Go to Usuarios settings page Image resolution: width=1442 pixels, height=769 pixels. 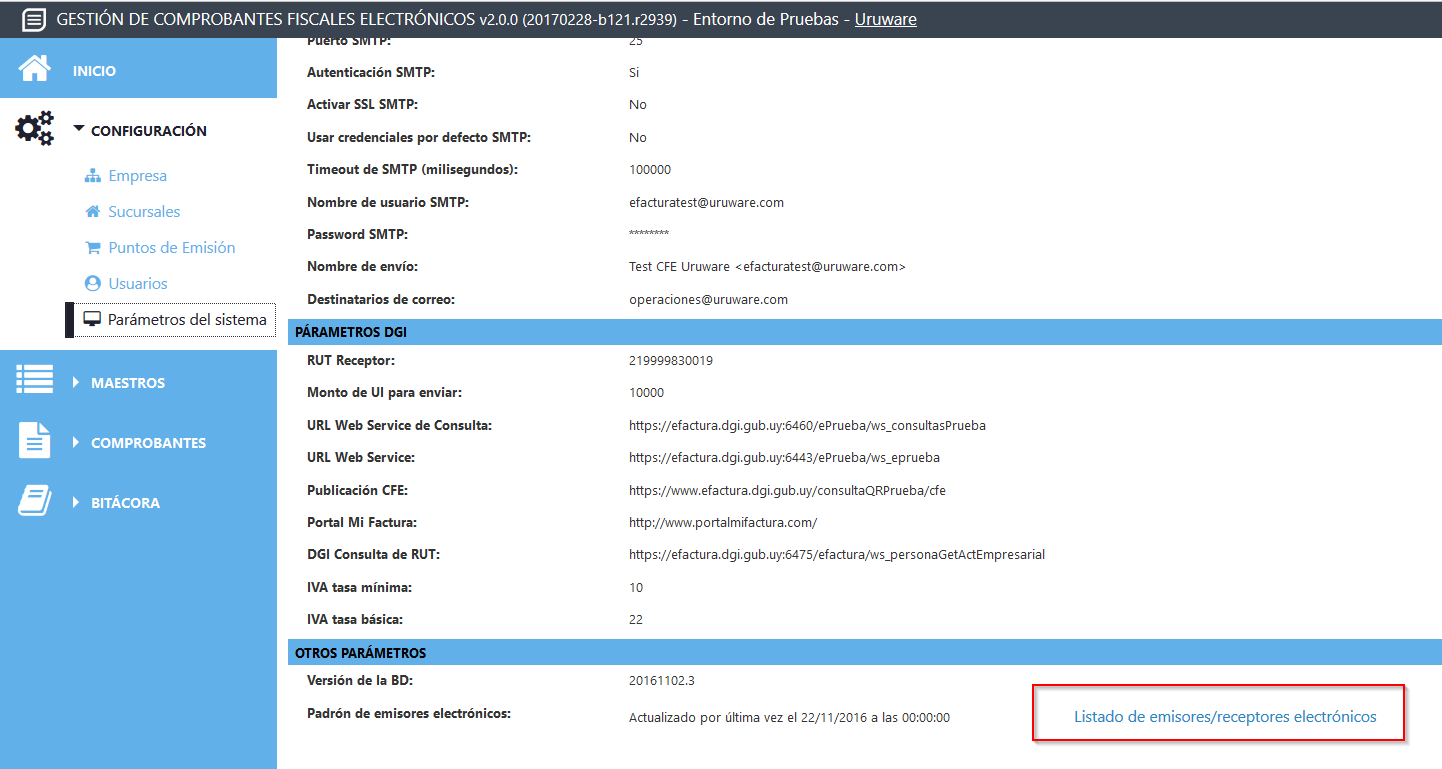coord(138,284)
